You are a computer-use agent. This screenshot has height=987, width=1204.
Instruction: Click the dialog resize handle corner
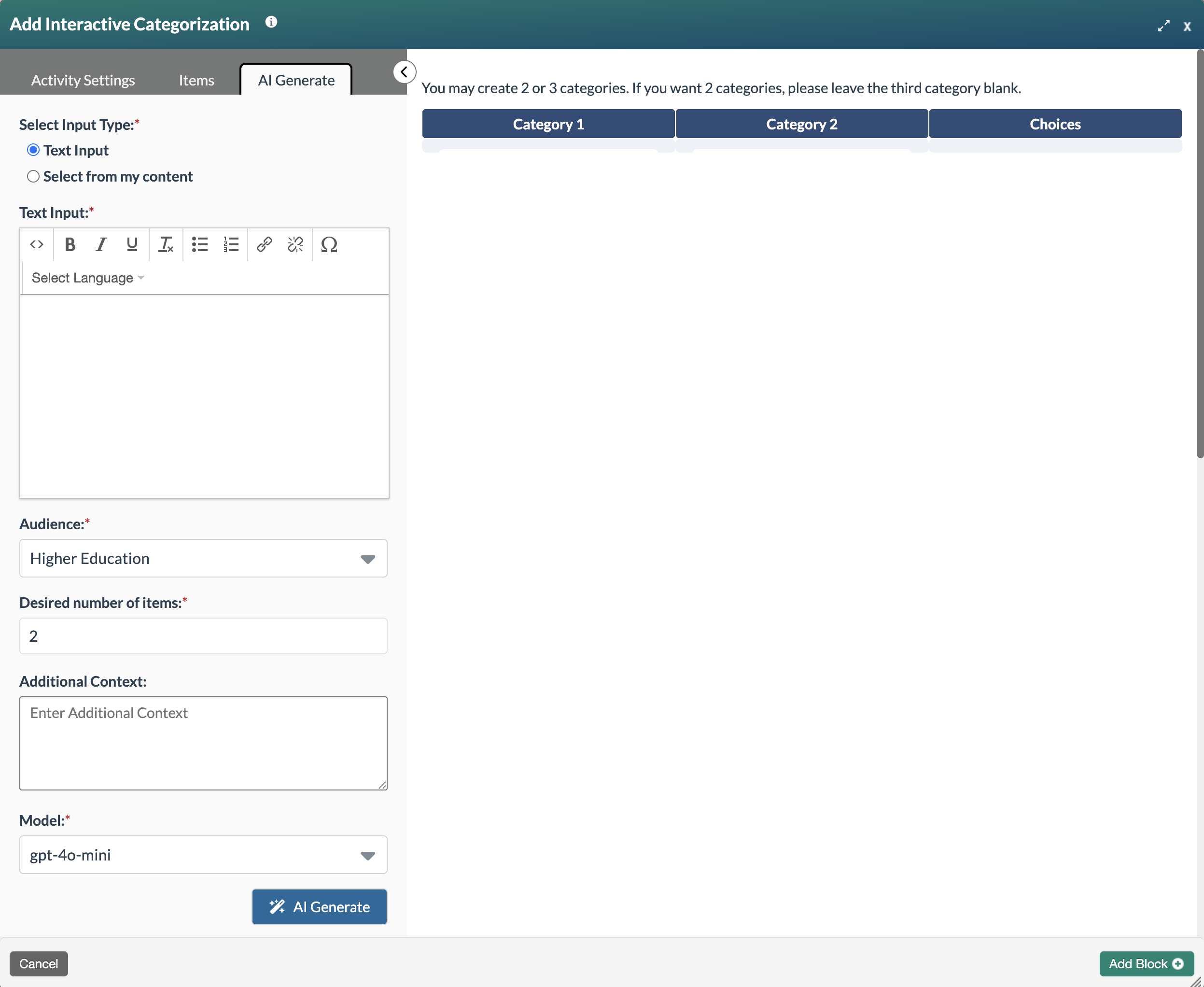pos(1197,981)
